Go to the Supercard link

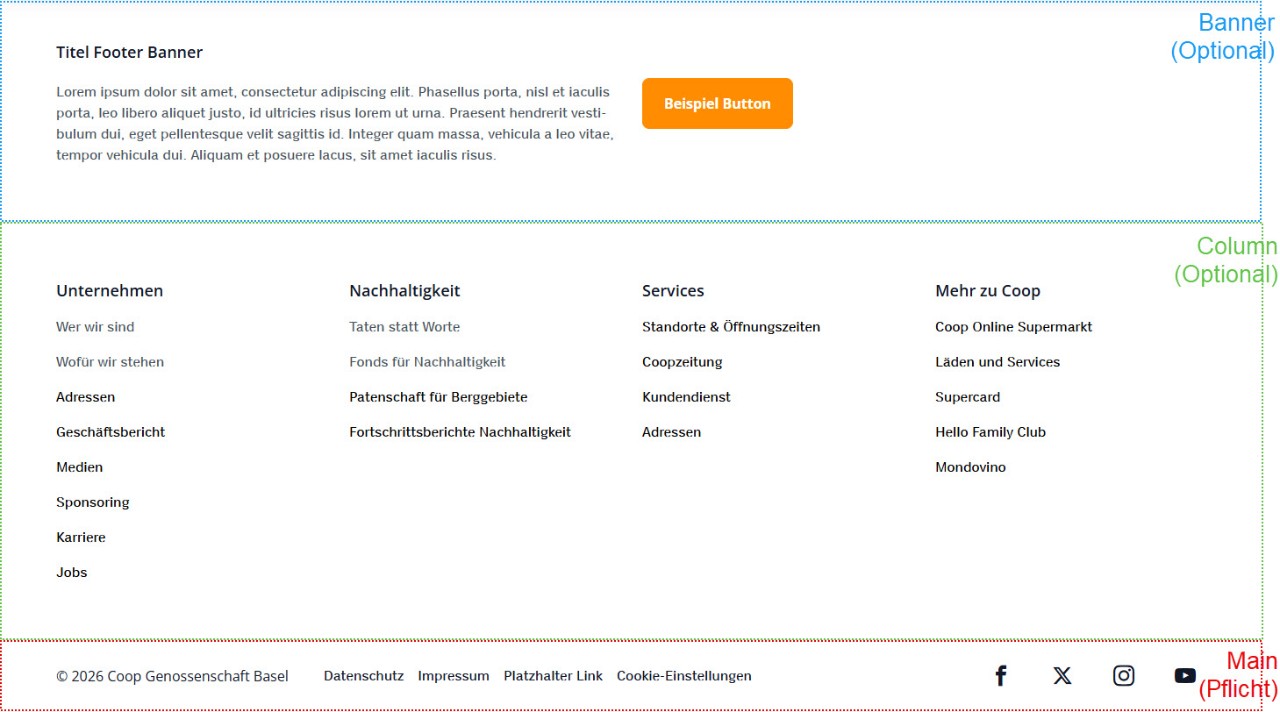(967, 397)
